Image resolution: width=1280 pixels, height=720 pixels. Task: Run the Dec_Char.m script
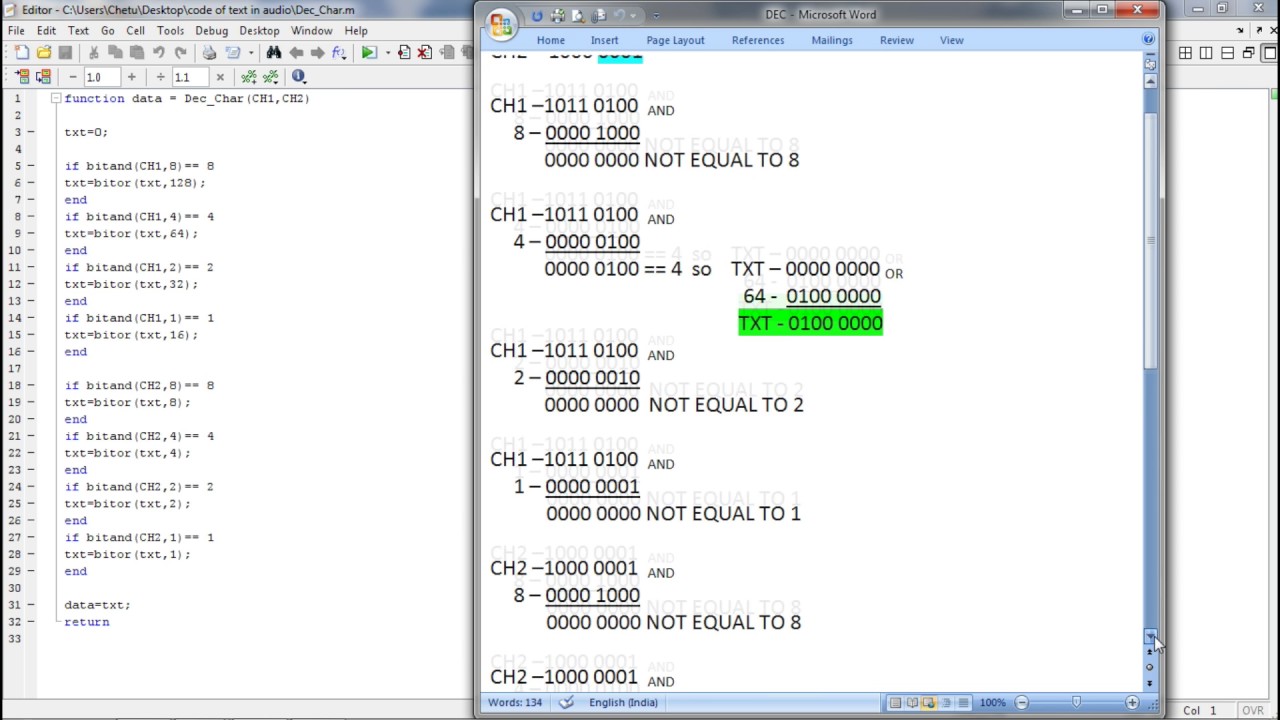click(x=369, y=53)
